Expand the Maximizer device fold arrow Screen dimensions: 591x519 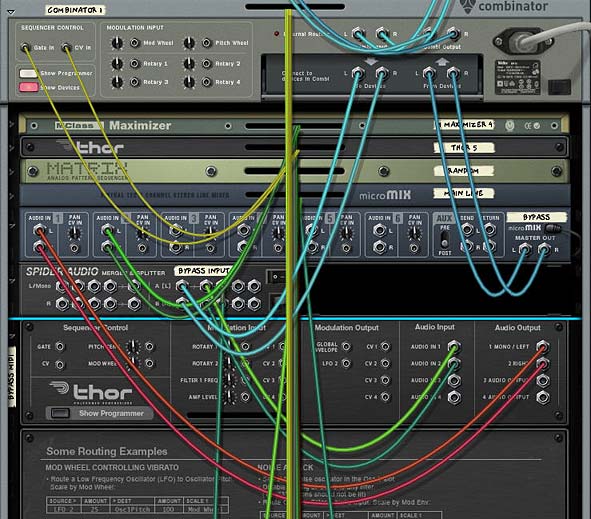[12, 124]
